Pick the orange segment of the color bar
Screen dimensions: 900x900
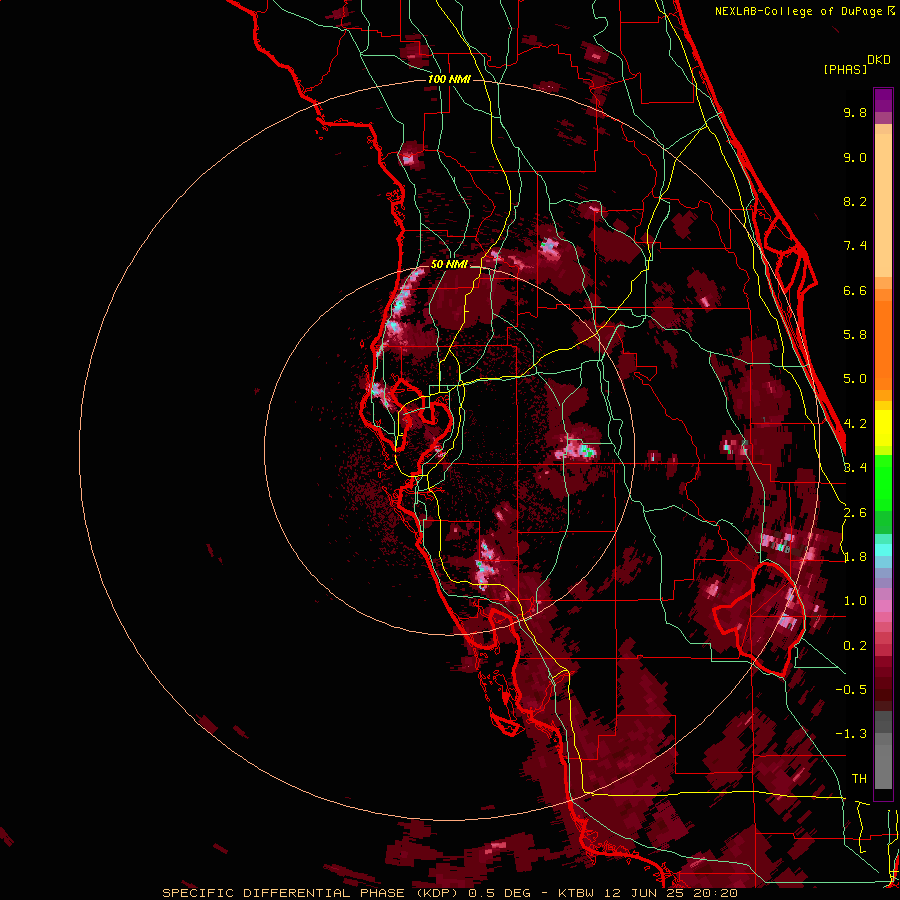[x=883, y=346]
